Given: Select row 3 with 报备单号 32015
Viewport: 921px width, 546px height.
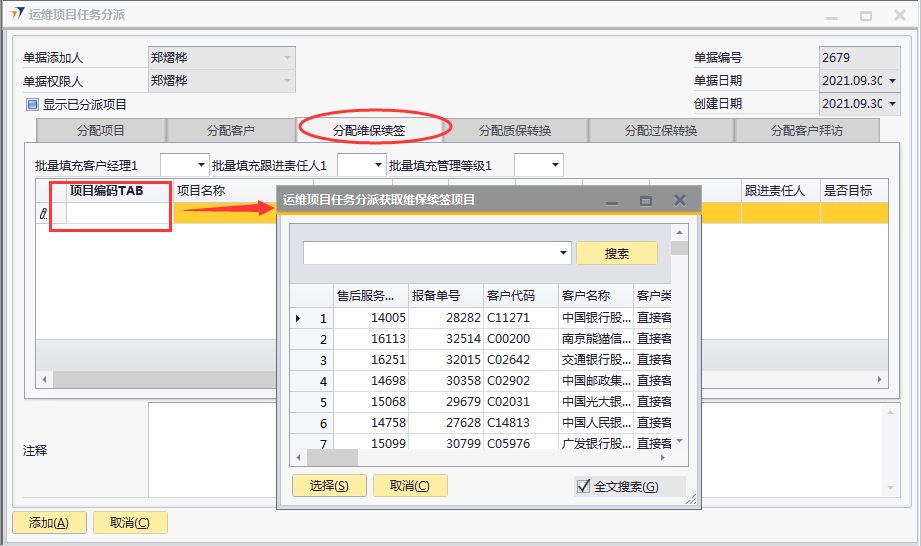Looking at the screenshot, I should tap(446, 360).
